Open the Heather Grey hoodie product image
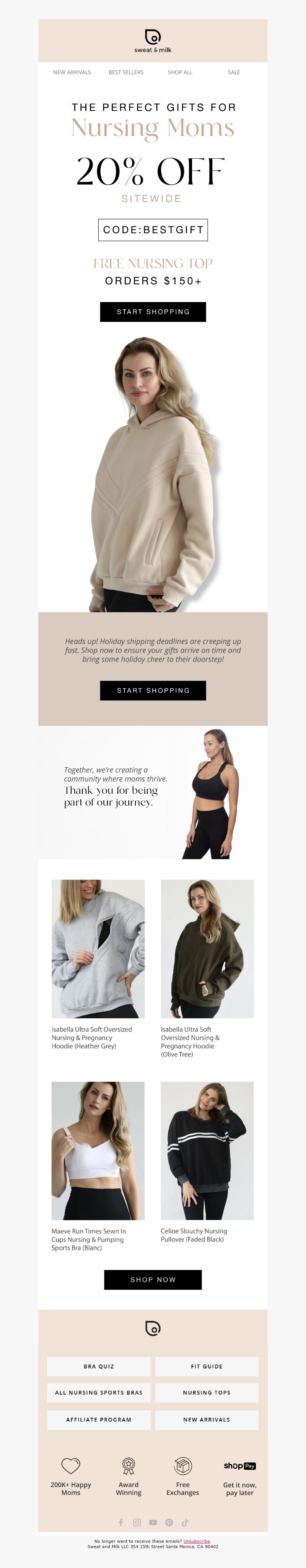The width and height of the screenshot is (306, 1568). (x=98, y=948)
